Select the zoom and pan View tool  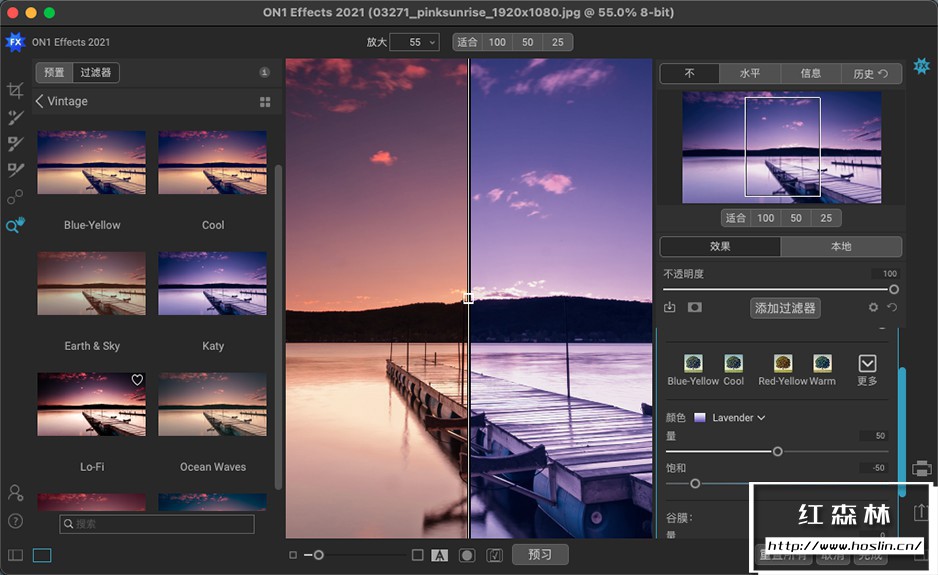click(15, 226)
